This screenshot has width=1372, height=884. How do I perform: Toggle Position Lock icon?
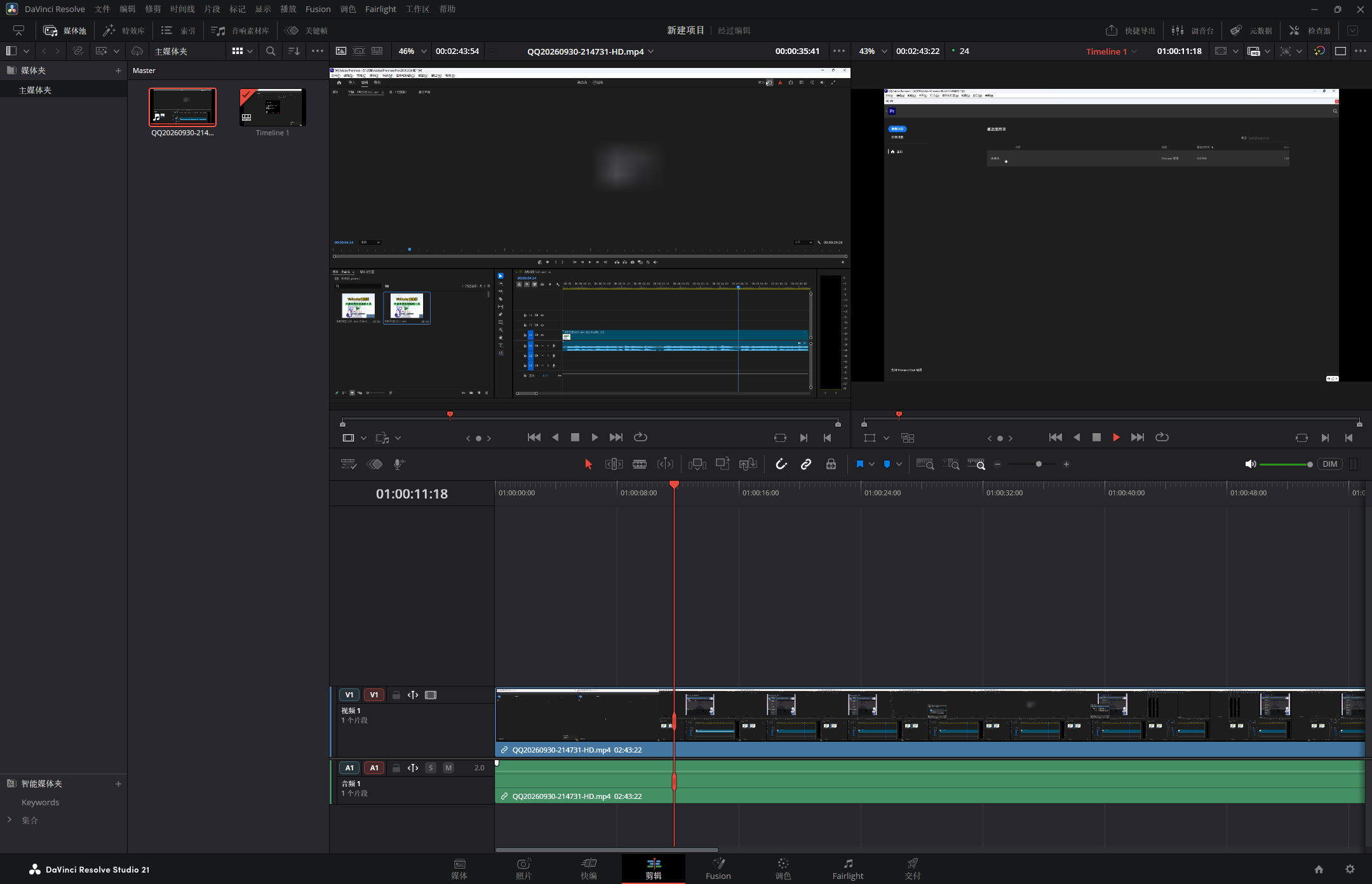click(831, 464)
